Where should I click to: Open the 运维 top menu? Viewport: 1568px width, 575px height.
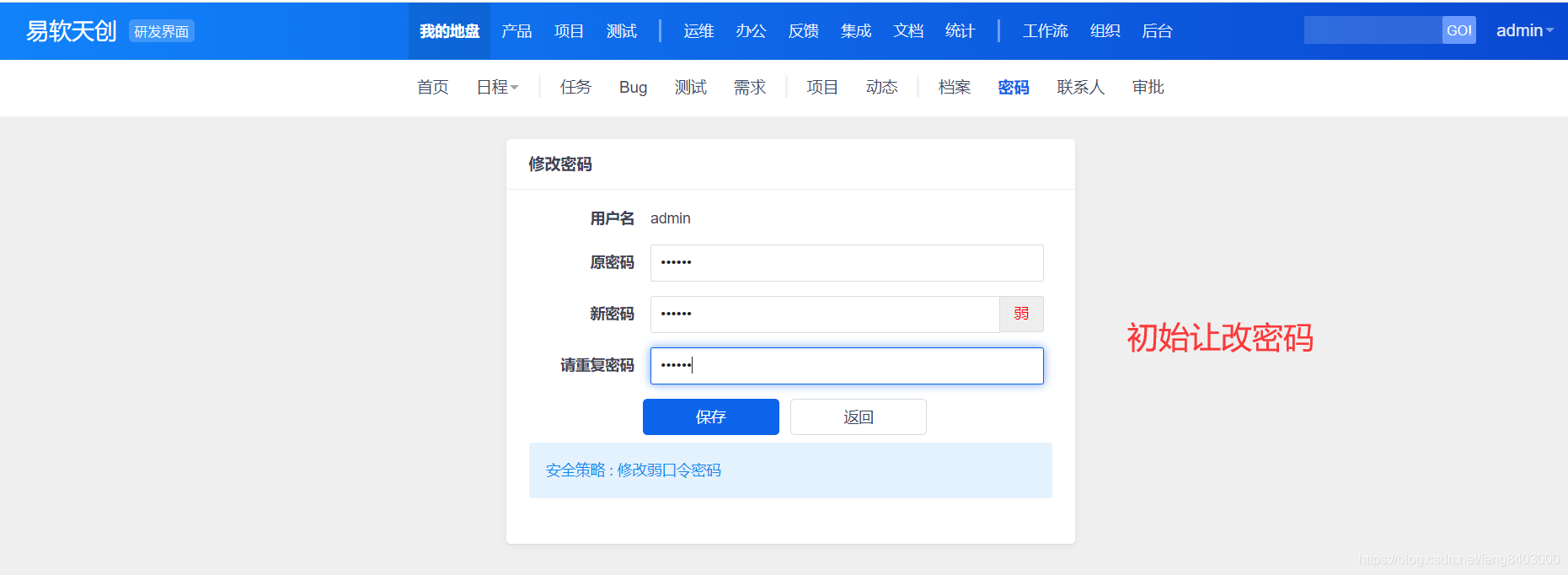pos(698,31)
